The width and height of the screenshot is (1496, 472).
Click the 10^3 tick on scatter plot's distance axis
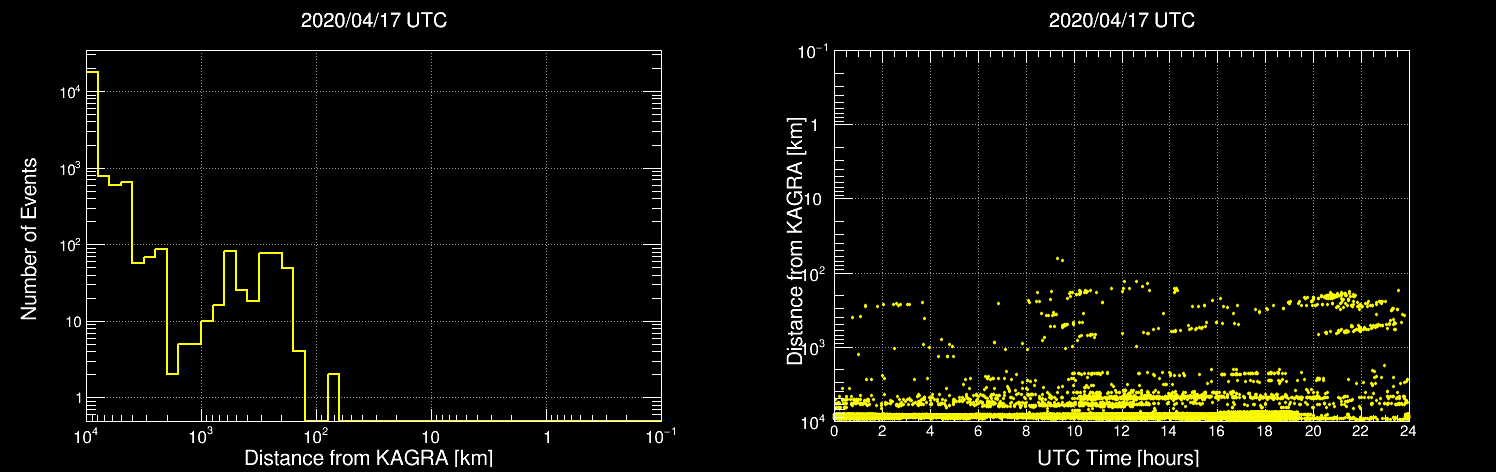(815, 347)
